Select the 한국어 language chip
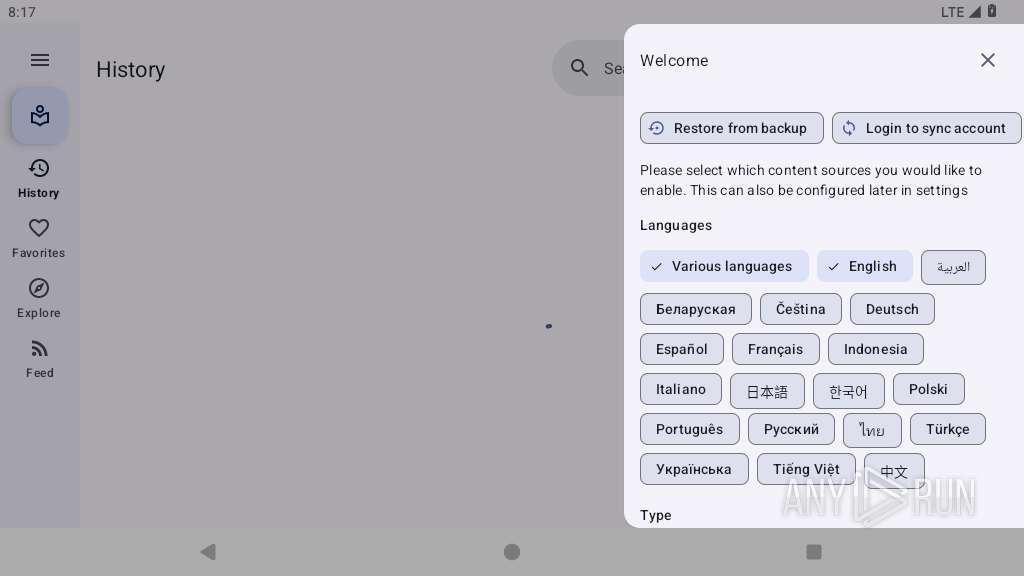Screen dimensions: 1024x576 (x=848, y=391)
